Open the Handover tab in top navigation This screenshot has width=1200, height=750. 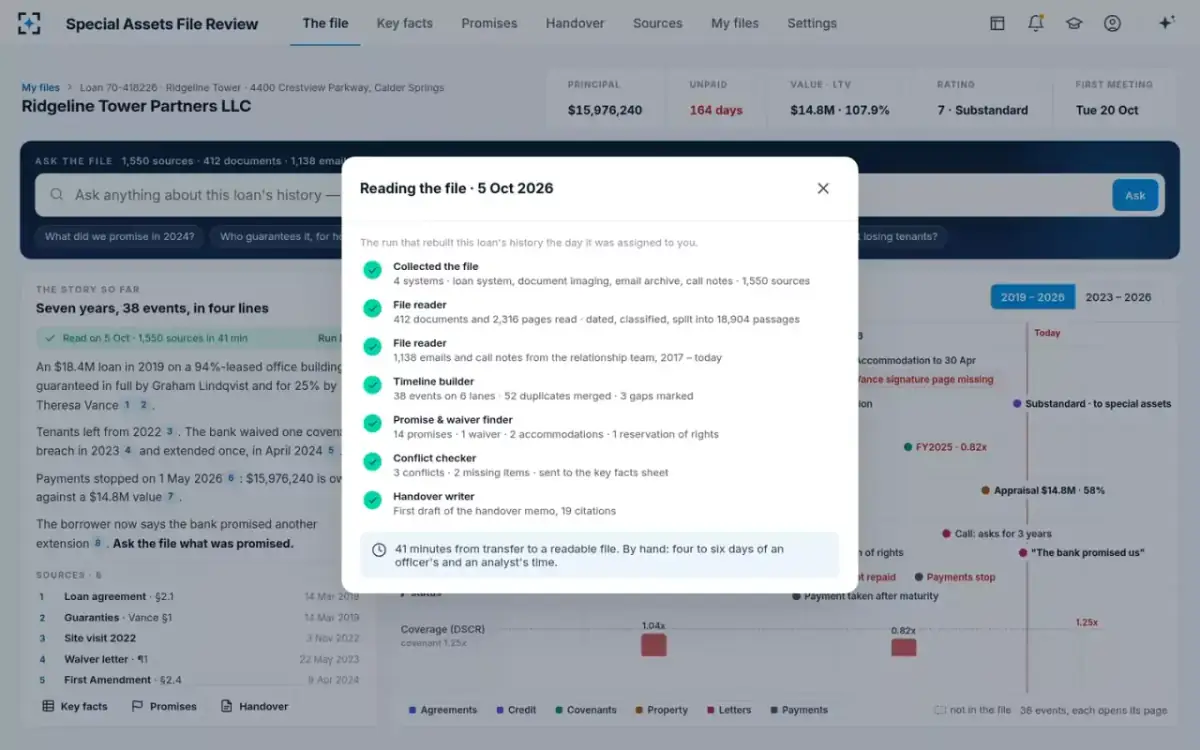coord(575,23)
